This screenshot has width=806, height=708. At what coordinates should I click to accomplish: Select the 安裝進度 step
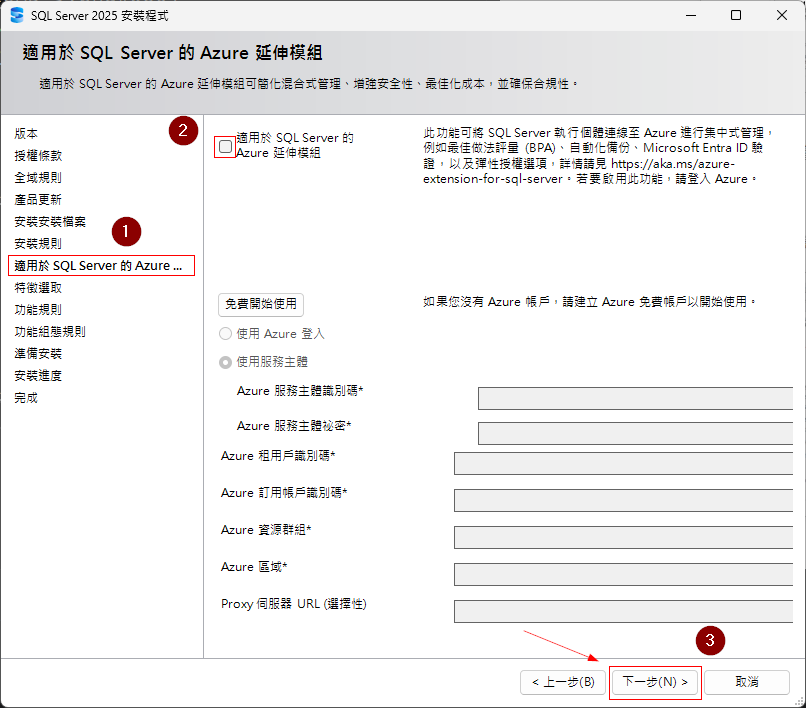[38, 376]
